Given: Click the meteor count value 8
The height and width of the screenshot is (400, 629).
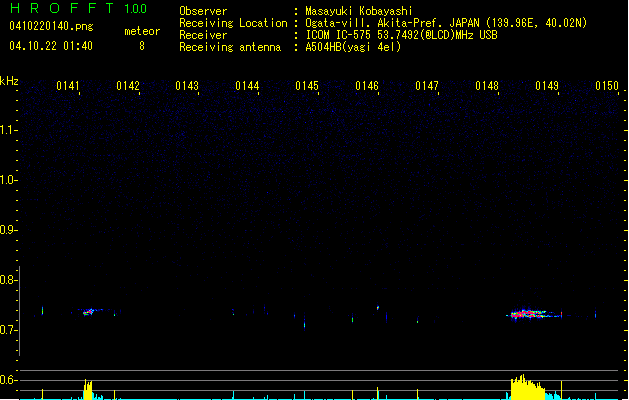Looking at the screenshot, I should point(142,46).
